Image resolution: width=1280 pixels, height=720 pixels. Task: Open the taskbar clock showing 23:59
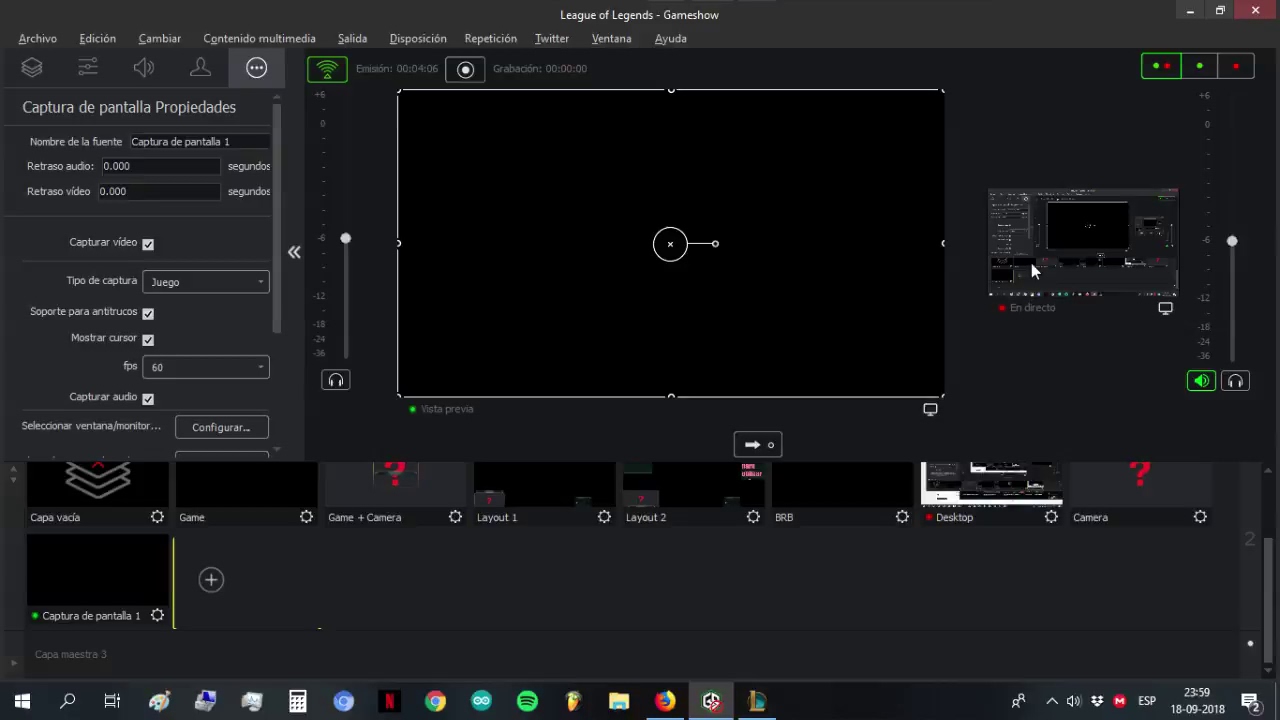(x=1197, y=701)
